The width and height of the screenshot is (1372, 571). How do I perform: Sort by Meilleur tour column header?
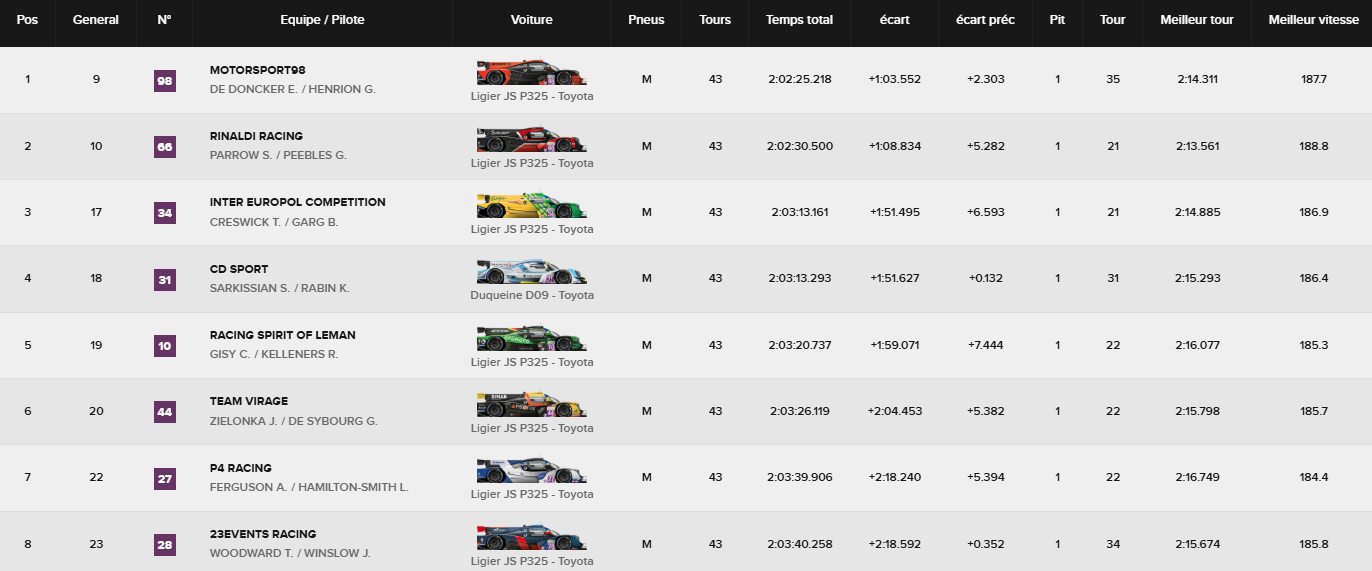pos(1197,20)
